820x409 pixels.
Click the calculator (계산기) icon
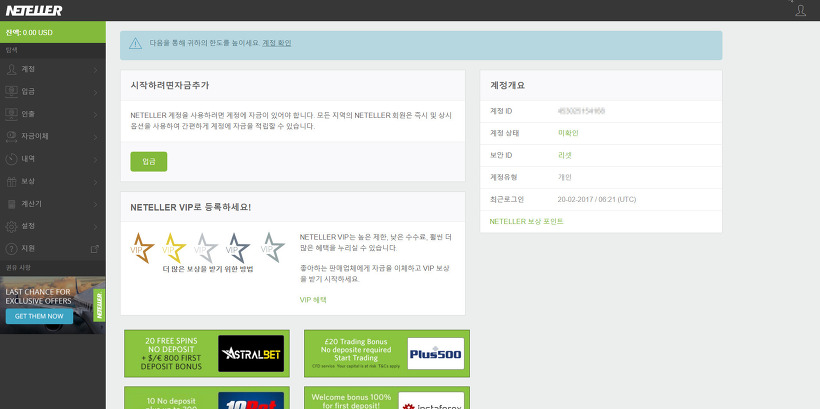pos(12,204)
